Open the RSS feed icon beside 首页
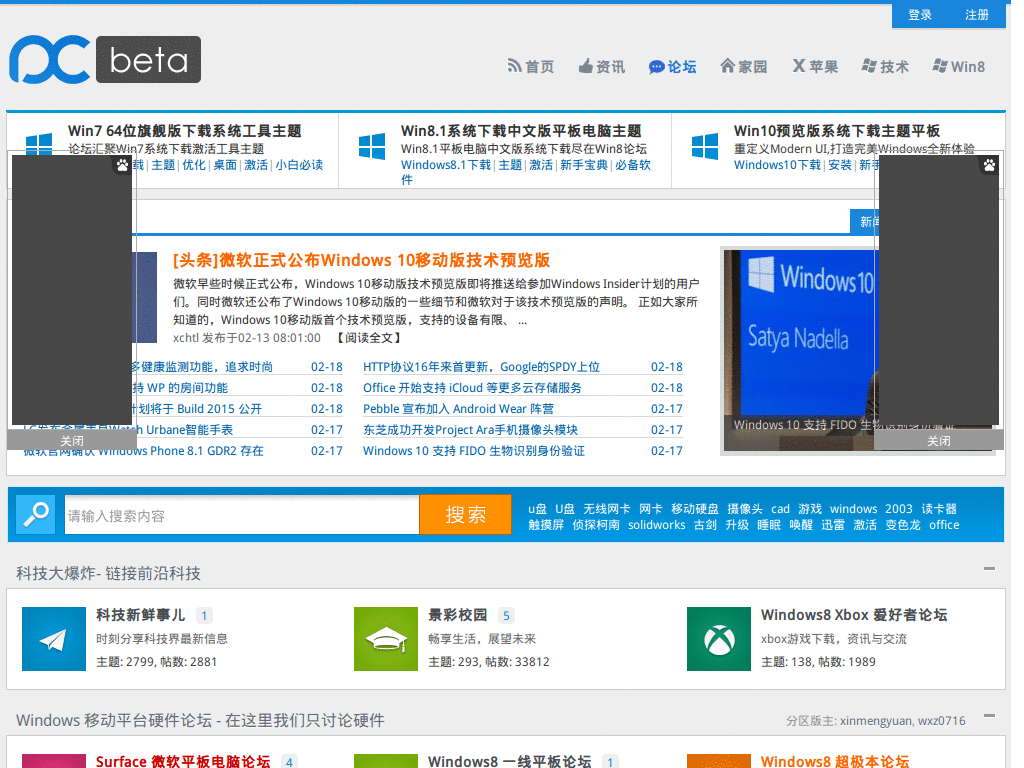 pyautogui.click(x=514, y=66)
